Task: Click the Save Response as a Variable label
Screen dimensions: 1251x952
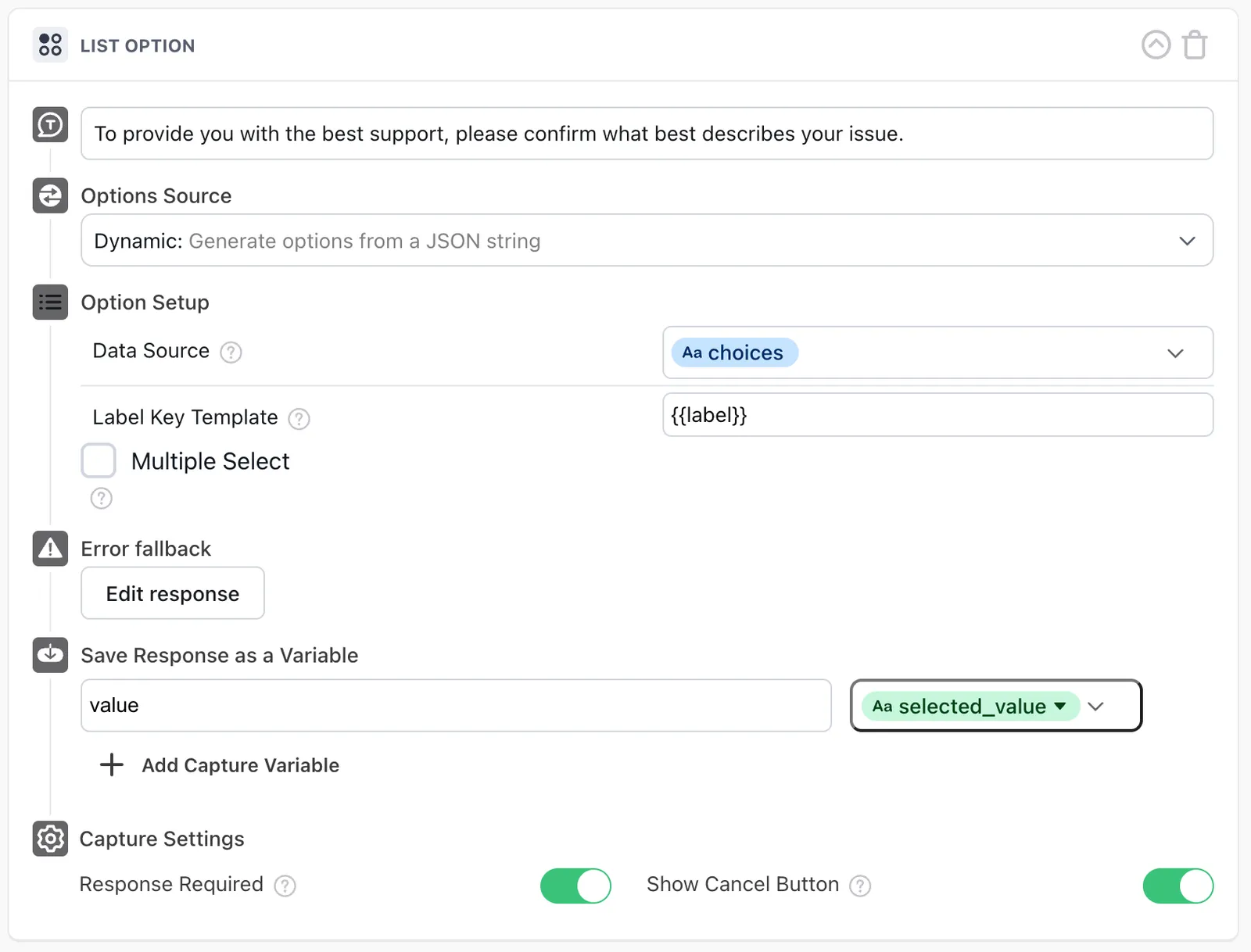Action: [219, 655]
